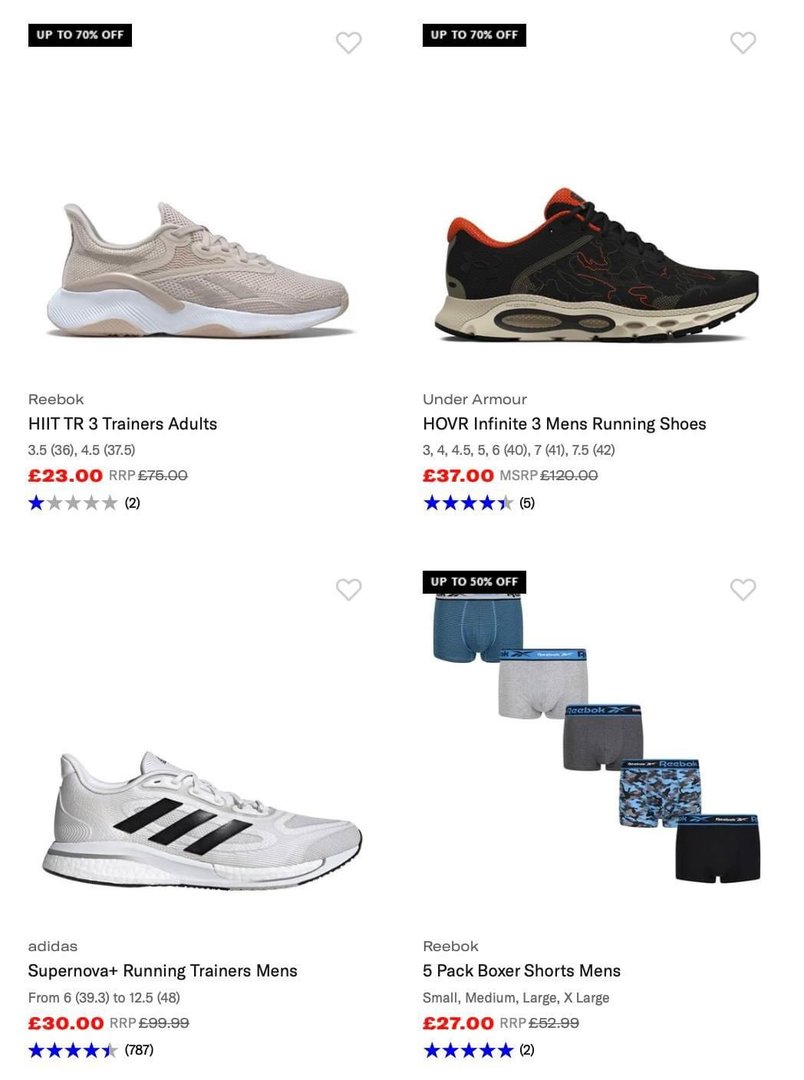Select the adidas brand label
Viewport: 804px width, 1080px height.
tap(53, 946)
